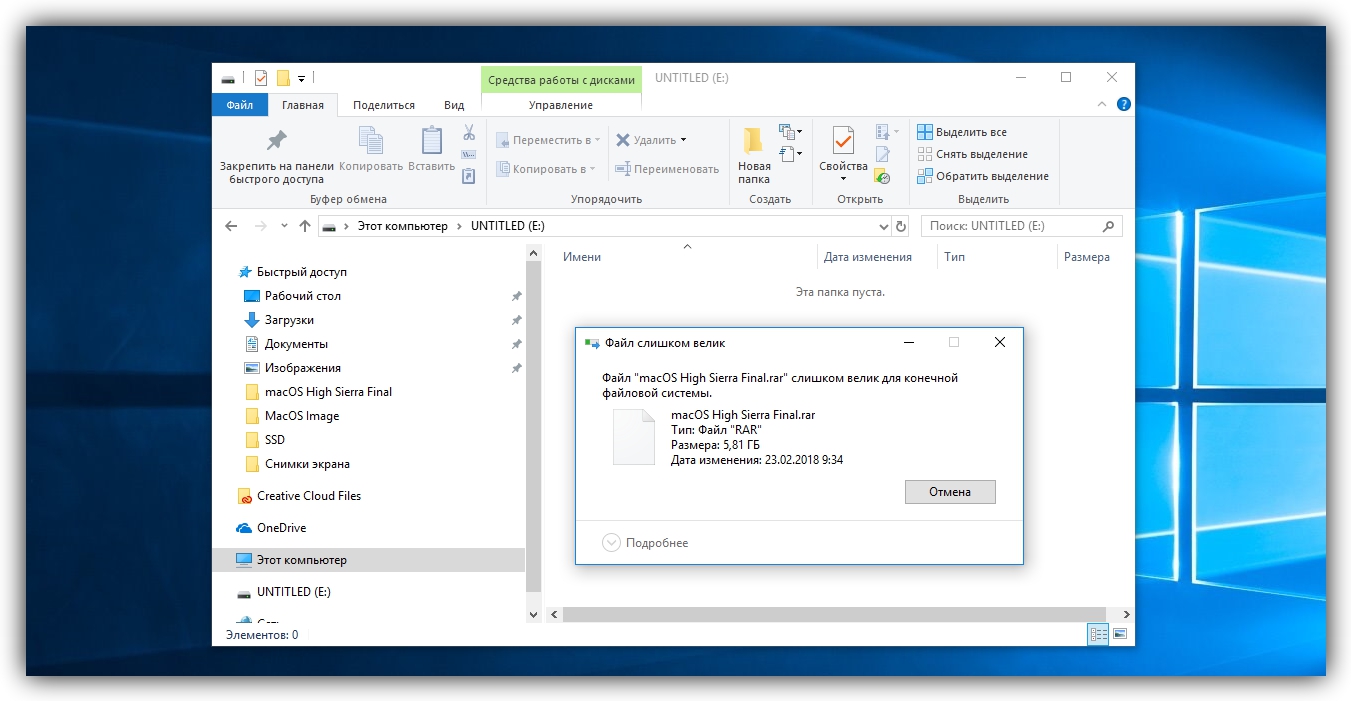Screen dimensions: 1351x701
Task: Click Этот компьютер in the address bar
Action: pos(403,226)
